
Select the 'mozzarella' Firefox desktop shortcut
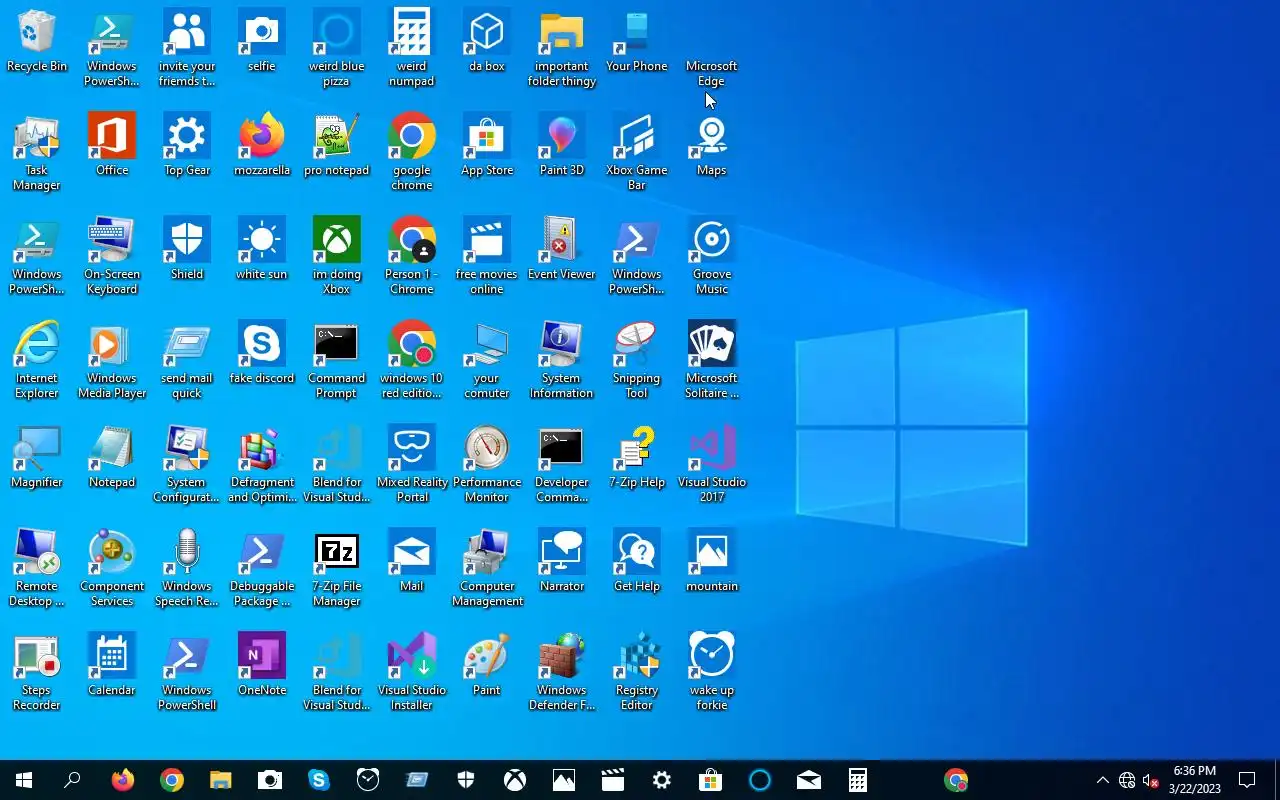pos(262,145)
